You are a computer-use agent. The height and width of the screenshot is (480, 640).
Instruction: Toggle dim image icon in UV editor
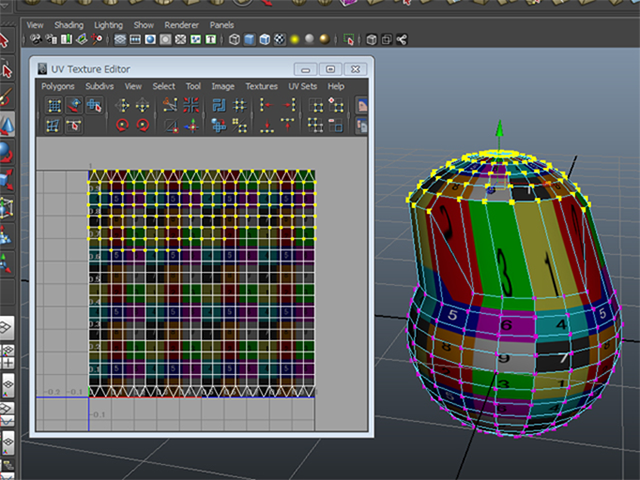362,125
